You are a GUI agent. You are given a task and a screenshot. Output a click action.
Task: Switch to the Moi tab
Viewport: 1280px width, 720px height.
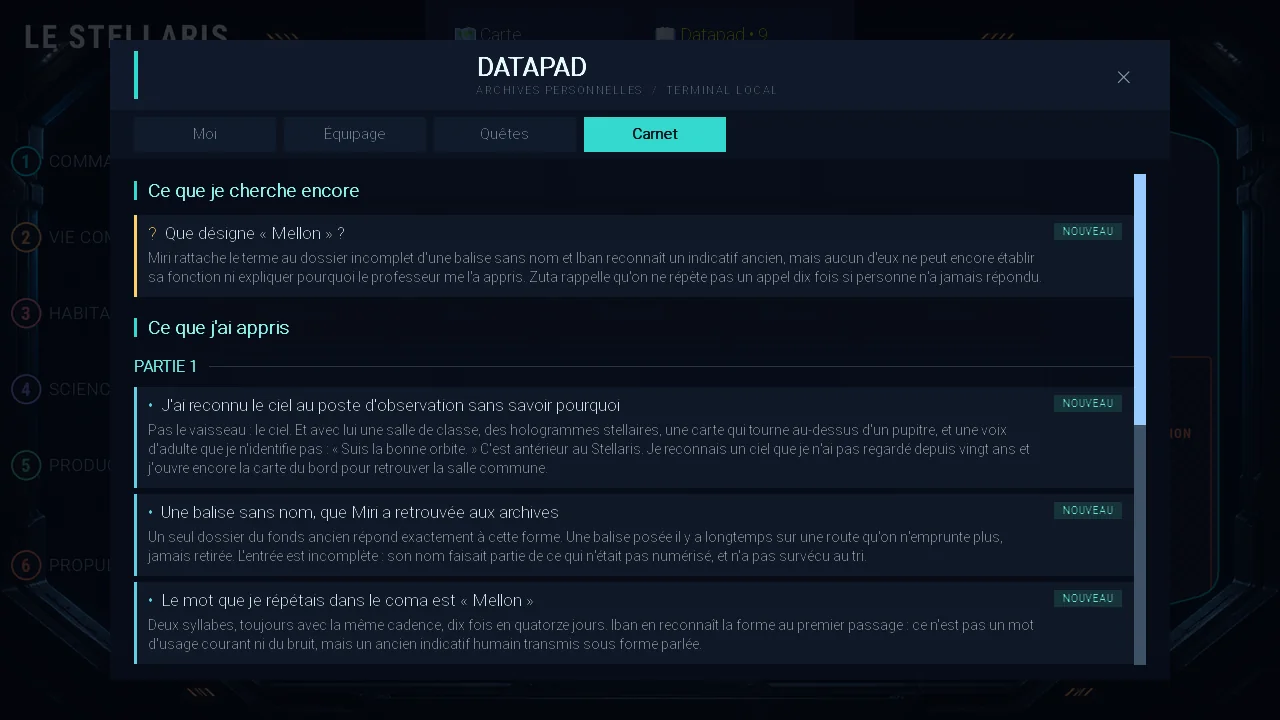point(205,134)
